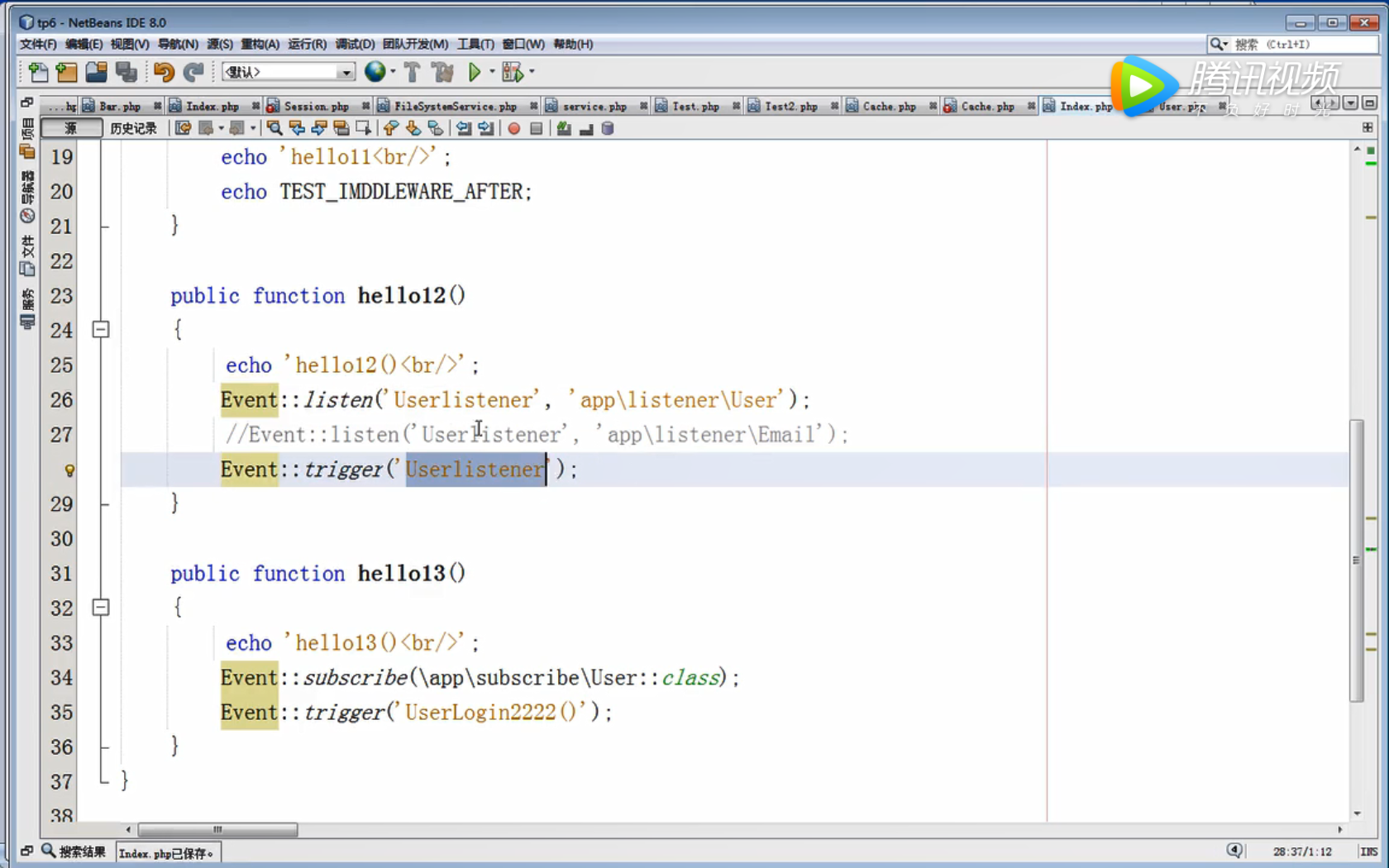Show the opened documents list dropdown
Screen dimensions: 1389x868
point(1350,103)
